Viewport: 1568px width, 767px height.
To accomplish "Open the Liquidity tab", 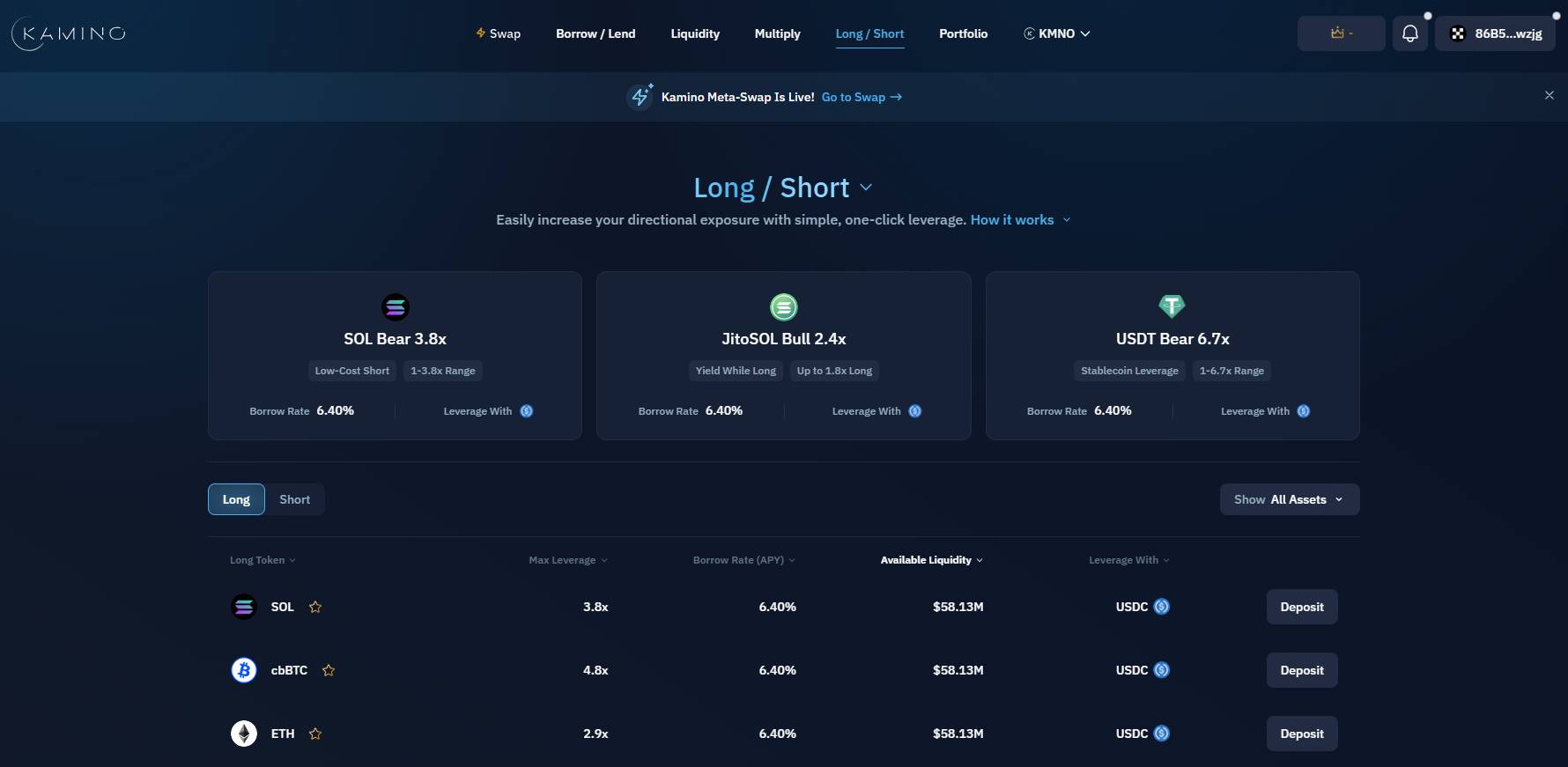I will point(695,33).
